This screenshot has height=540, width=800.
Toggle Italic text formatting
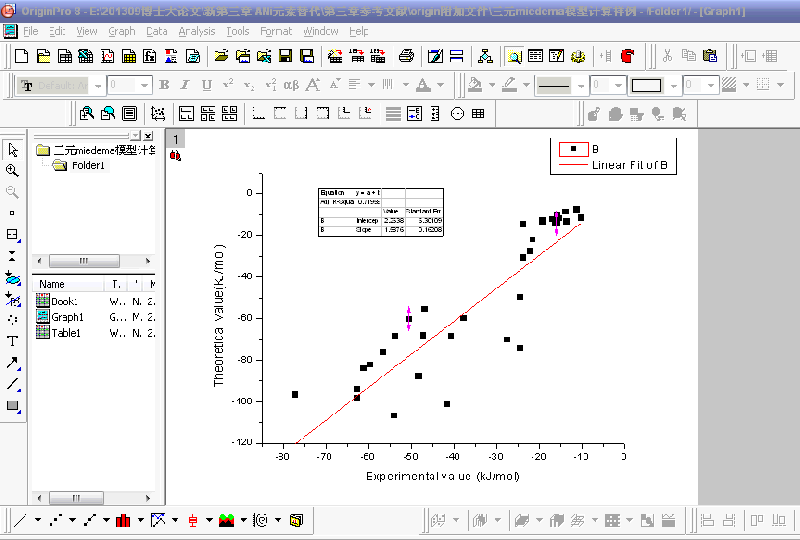tap(186, 85)
